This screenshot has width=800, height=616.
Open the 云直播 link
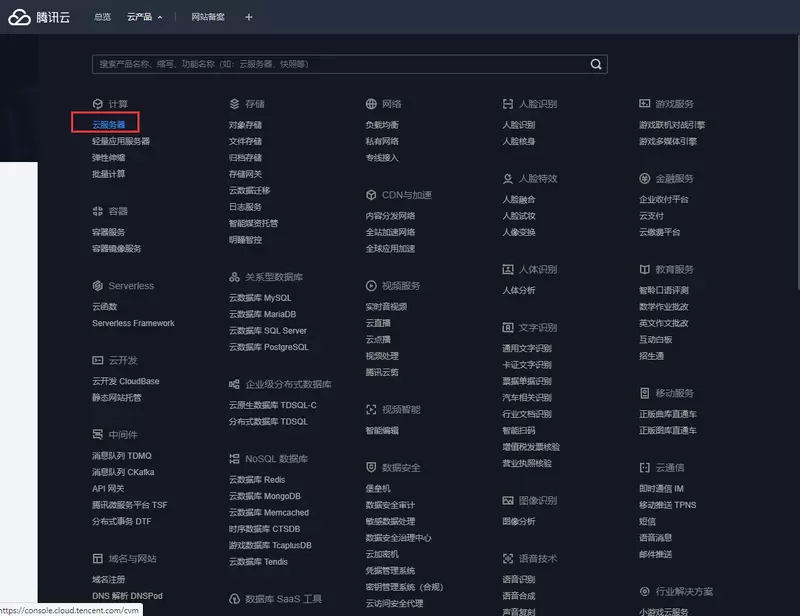click(378, 323)
